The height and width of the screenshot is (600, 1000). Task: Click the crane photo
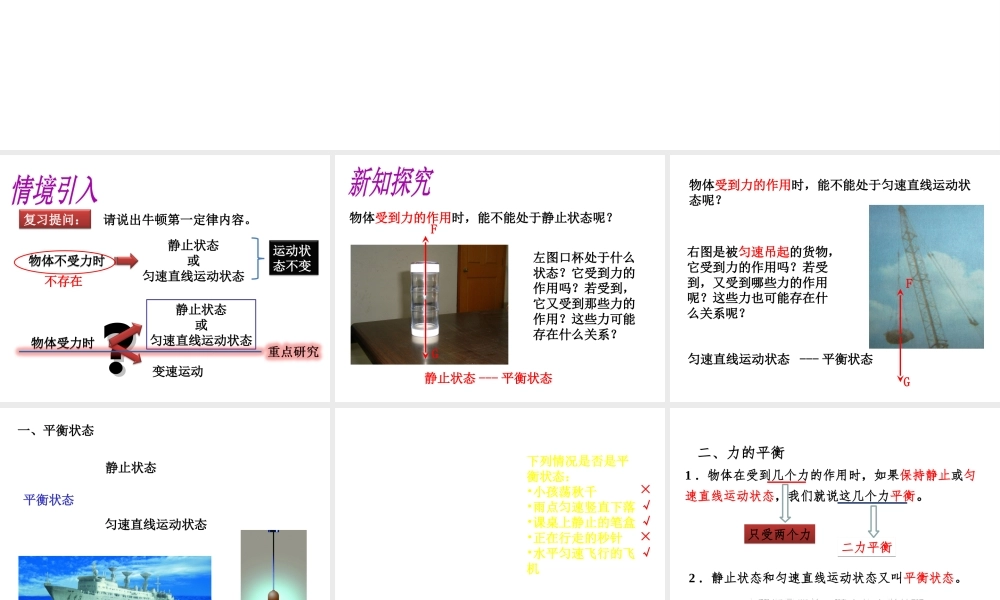[926, 277]
